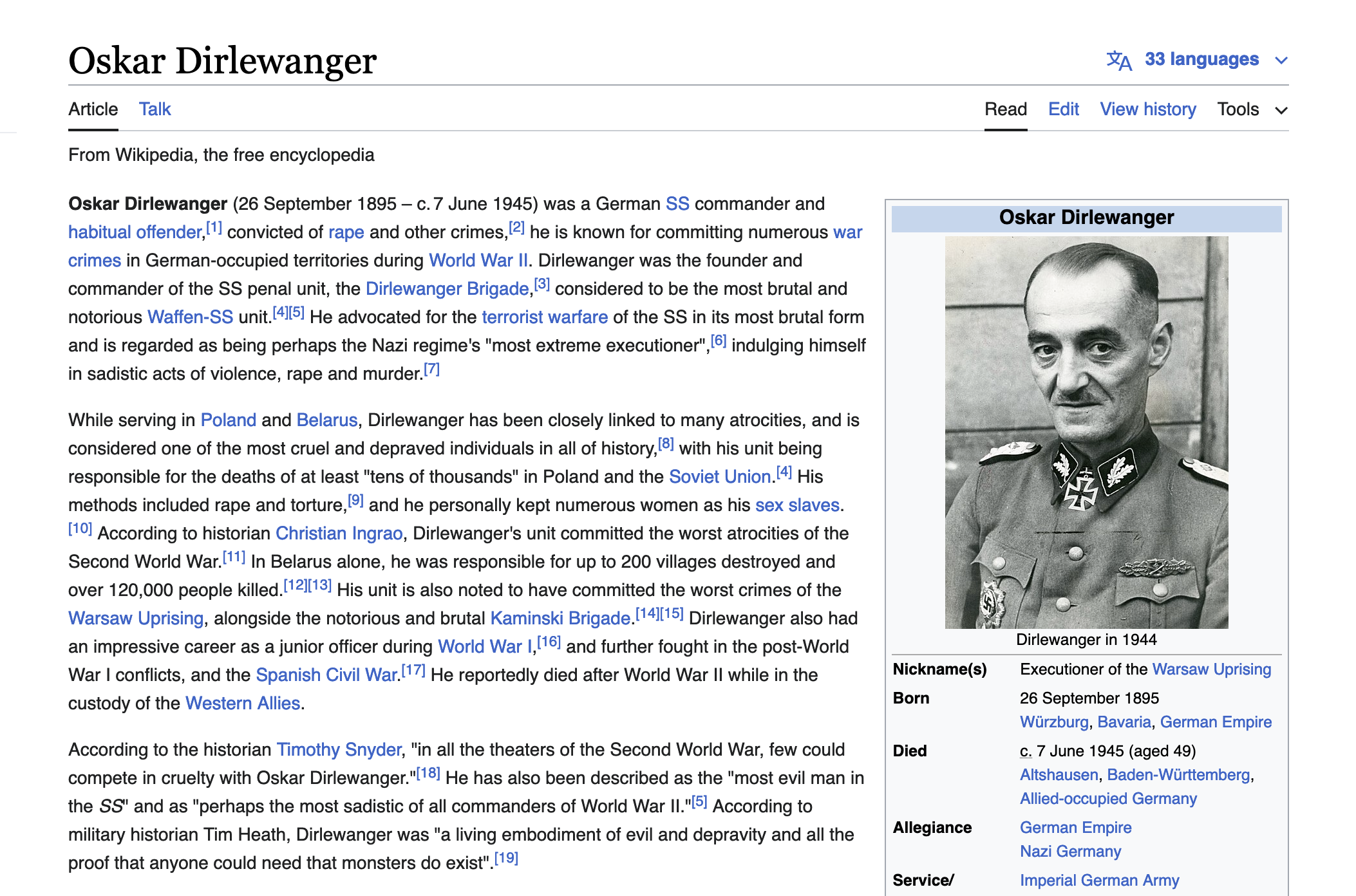Follow the SS link in intro

677,204
